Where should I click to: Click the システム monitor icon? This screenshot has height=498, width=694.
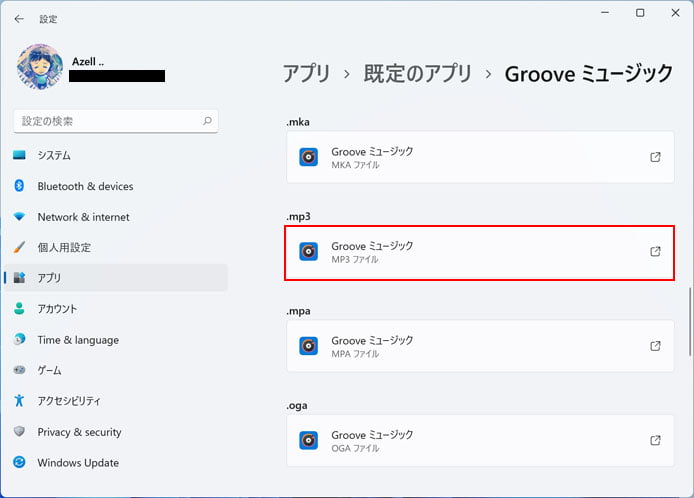[x=19, y=154]
